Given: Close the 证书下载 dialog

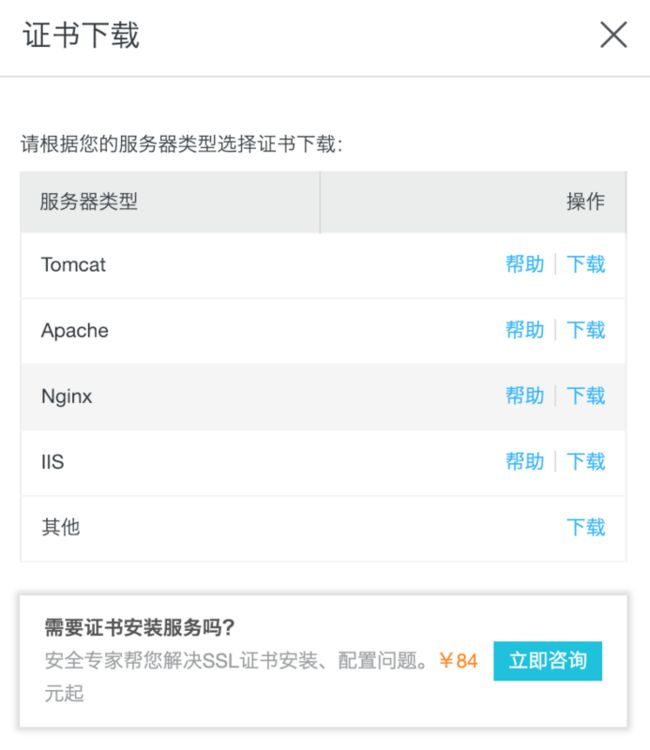Looking at the screenshot, I should click(614, 34).
